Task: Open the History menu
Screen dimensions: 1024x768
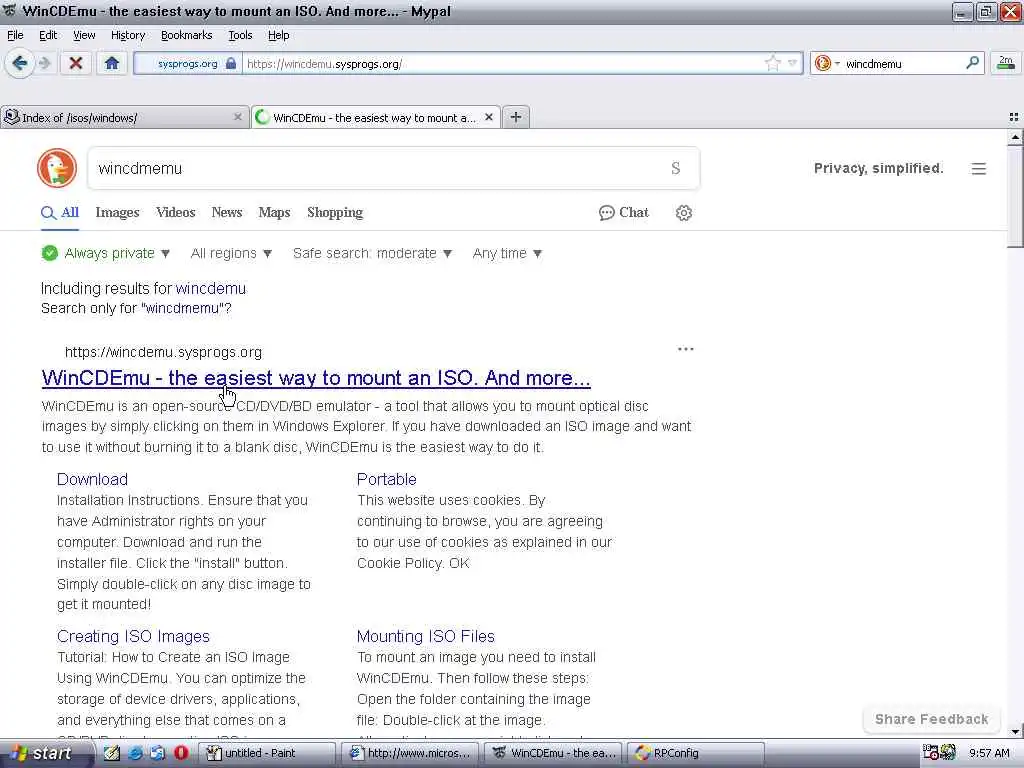Action: pos(127,35)
